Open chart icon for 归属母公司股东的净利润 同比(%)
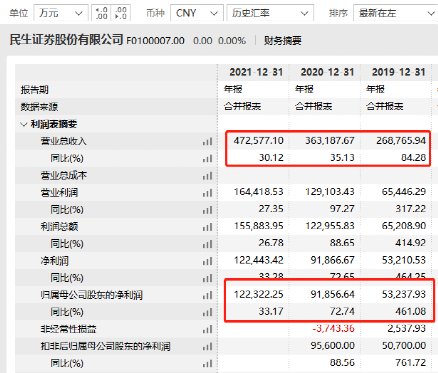The height and width of the screenshot is (373, 438). point(207,312)
